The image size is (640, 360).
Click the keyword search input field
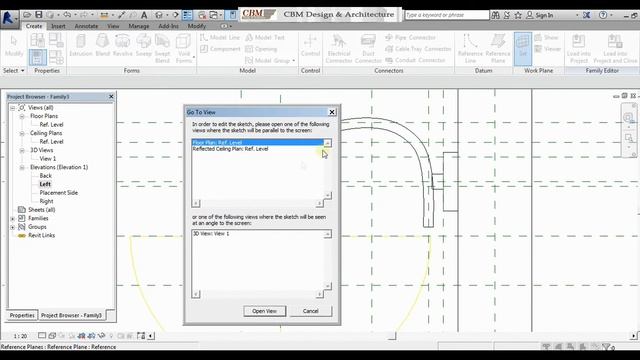pos(447,15)
